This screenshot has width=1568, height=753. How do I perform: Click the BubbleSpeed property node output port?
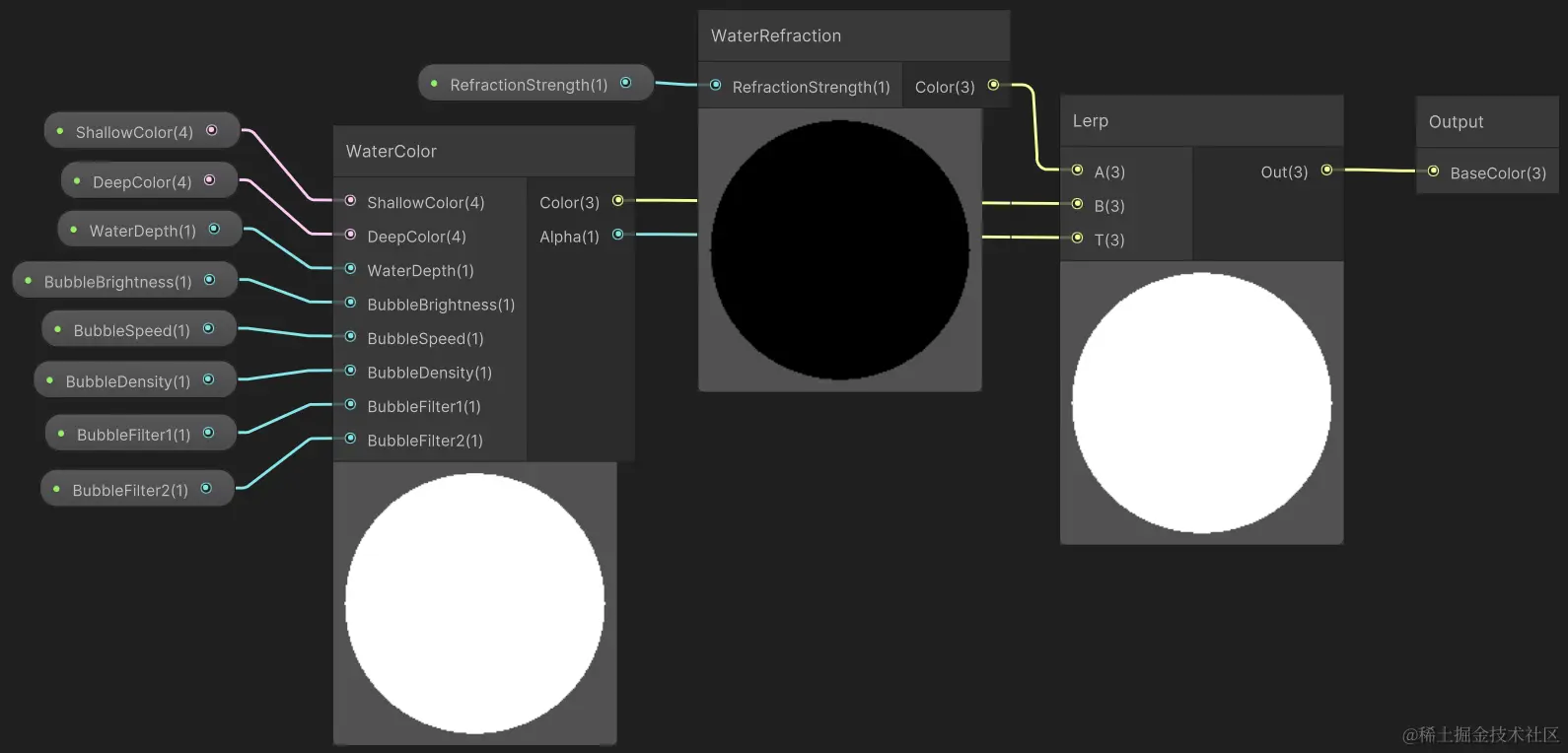(208, 328)
